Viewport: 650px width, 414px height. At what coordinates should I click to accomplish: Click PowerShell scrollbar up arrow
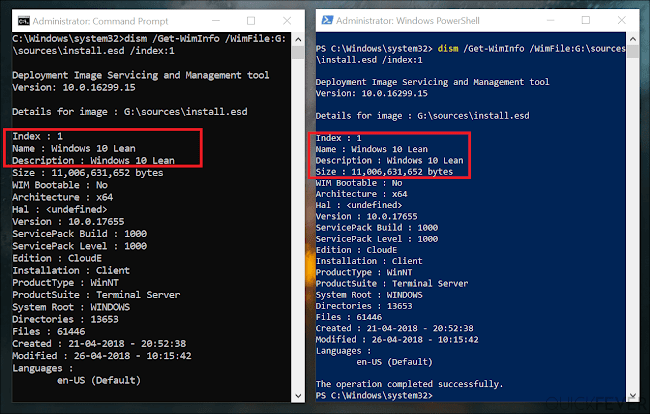tap(633, 39)
